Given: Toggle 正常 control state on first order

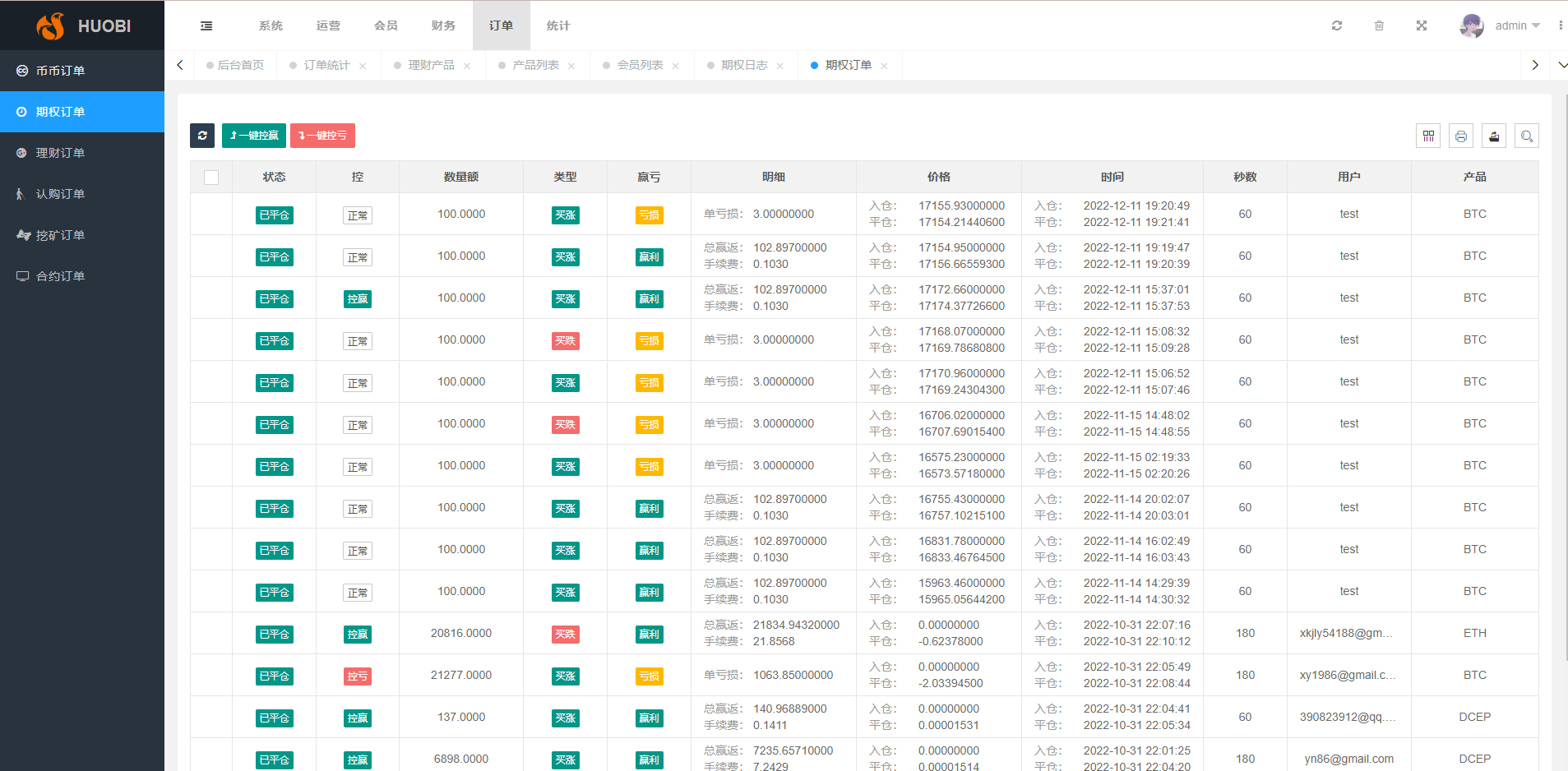Looking at the screenshot, I should (x=357, y=215).
